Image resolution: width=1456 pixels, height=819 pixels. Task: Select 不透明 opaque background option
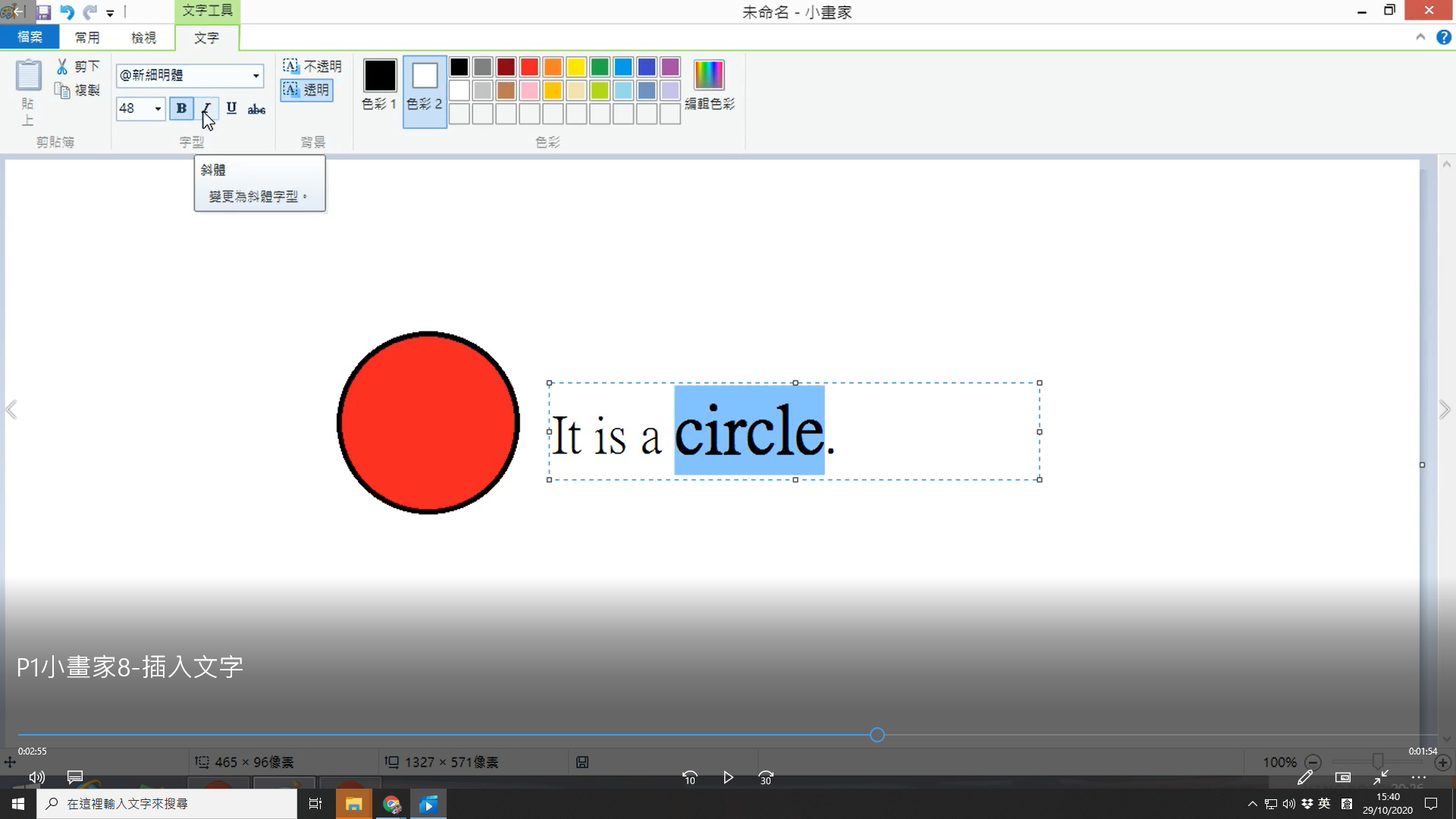[x=312, y=66]
